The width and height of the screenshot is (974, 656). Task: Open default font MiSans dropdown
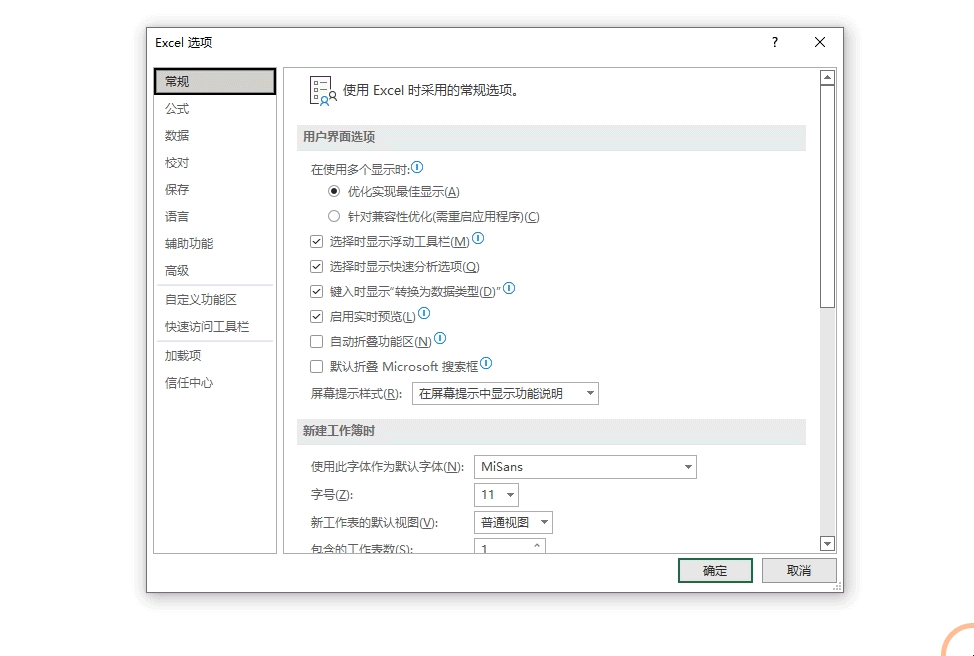tap(585, 467)
